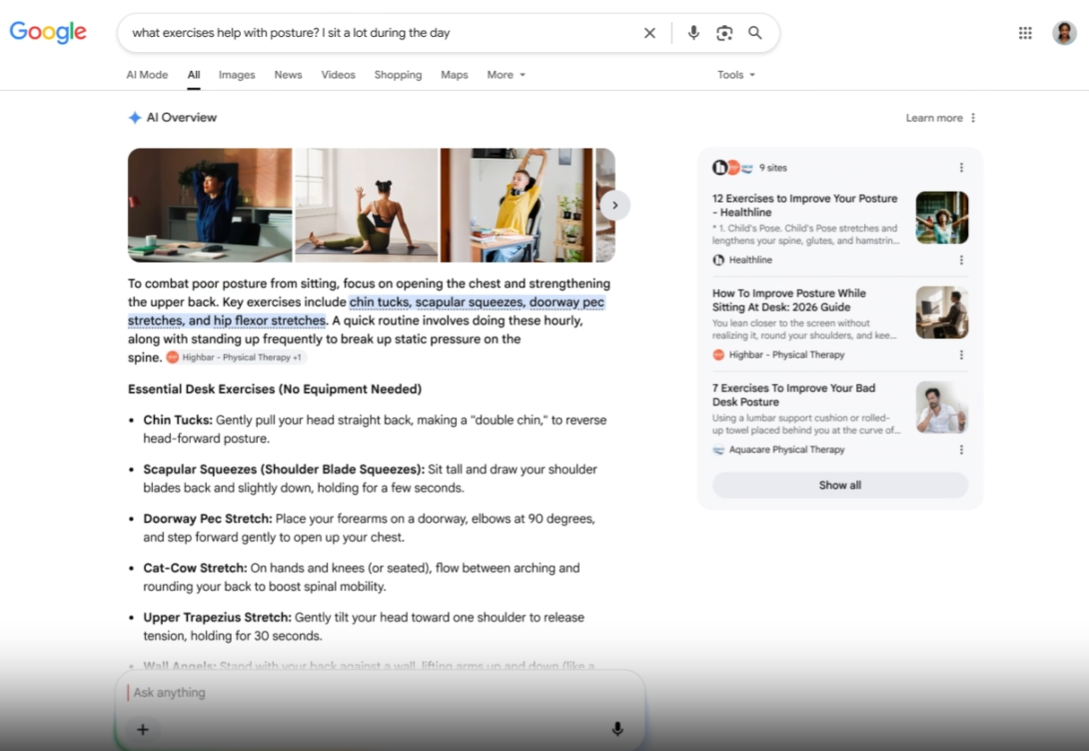Click the AI Overview sparkle icon

click(x=135, y=117)
